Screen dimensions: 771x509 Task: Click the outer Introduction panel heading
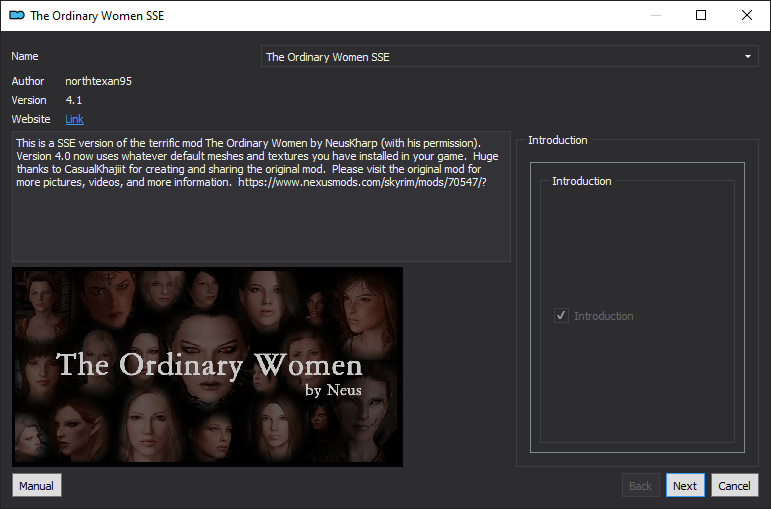coord(558,140)
